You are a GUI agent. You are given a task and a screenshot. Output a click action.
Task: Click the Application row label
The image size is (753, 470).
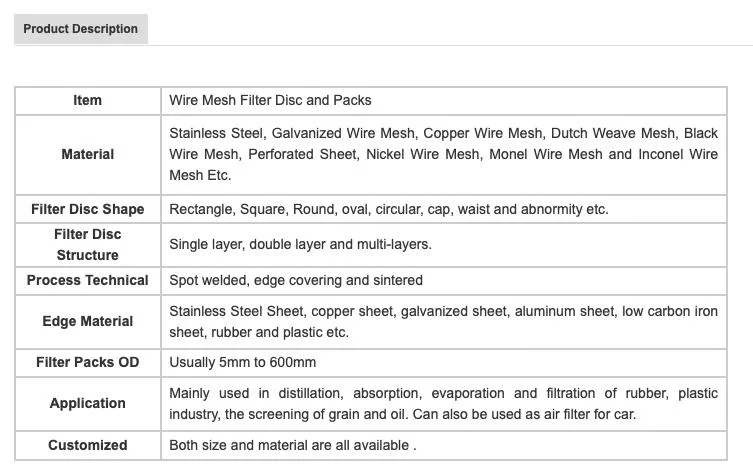point(88,403)
